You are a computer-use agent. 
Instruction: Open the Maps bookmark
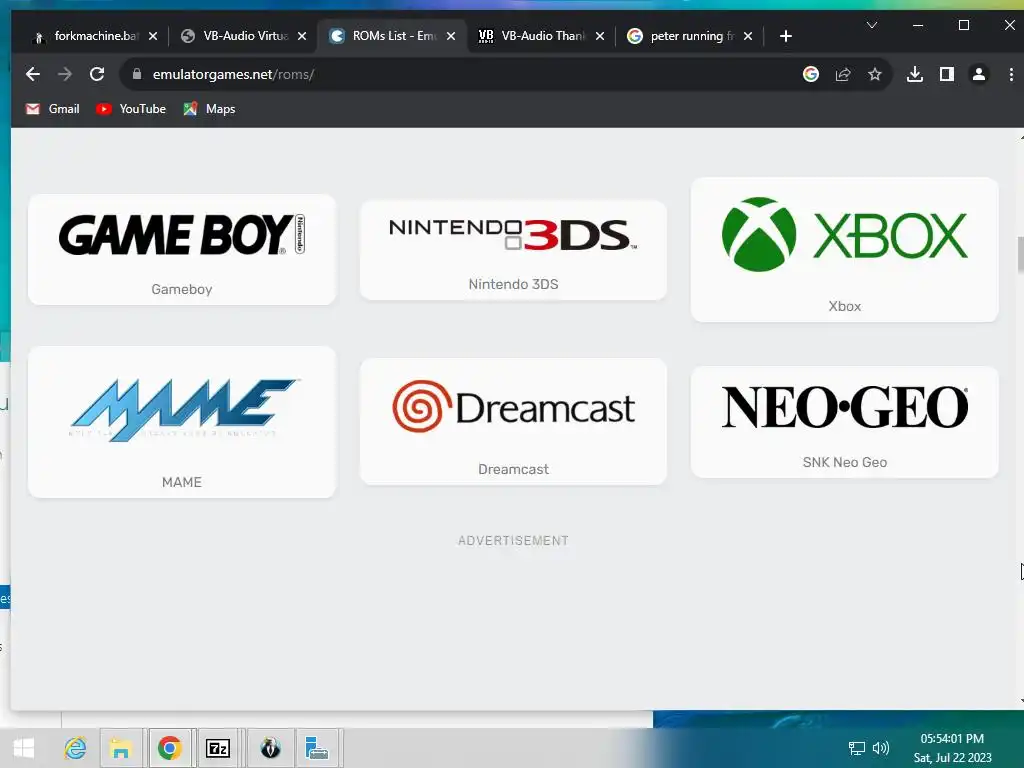[x=209, y=109]
